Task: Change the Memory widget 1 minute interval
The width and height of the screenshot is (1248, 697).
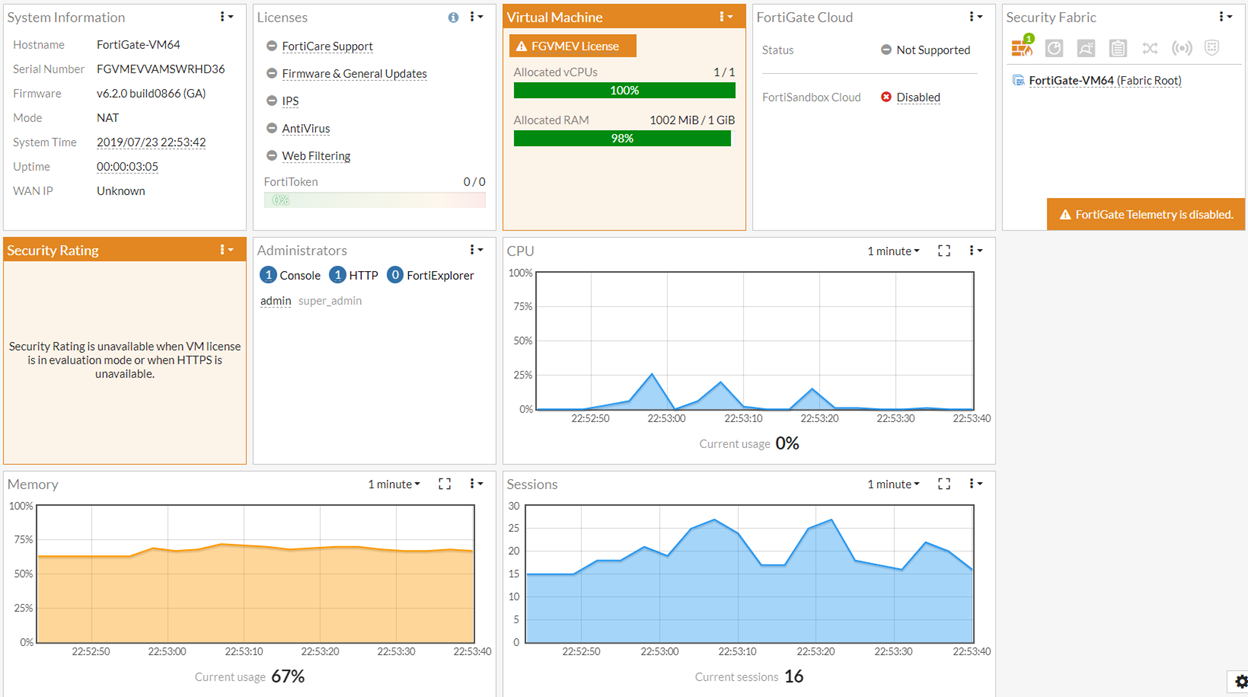Action: (394, 484)
